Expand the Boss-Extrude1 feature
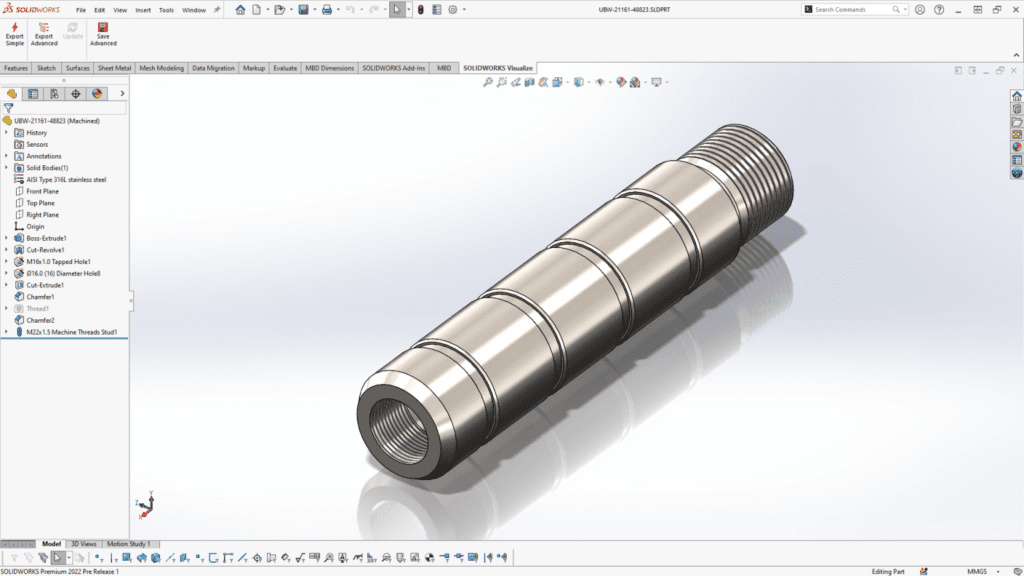Image resolution: width=1024 pixels, height=576 pixels. (8, 238)
